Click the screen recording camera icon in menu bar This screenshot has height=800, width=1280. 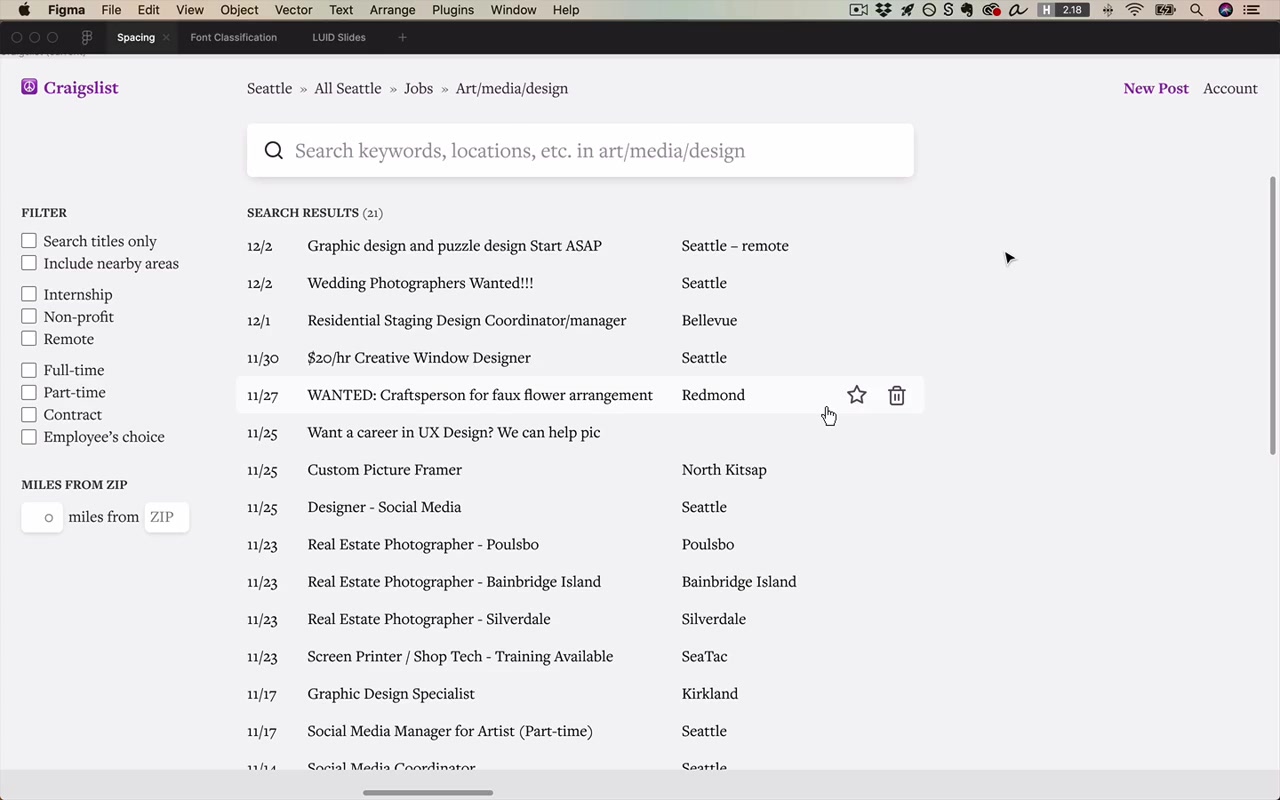click(859, 10)
